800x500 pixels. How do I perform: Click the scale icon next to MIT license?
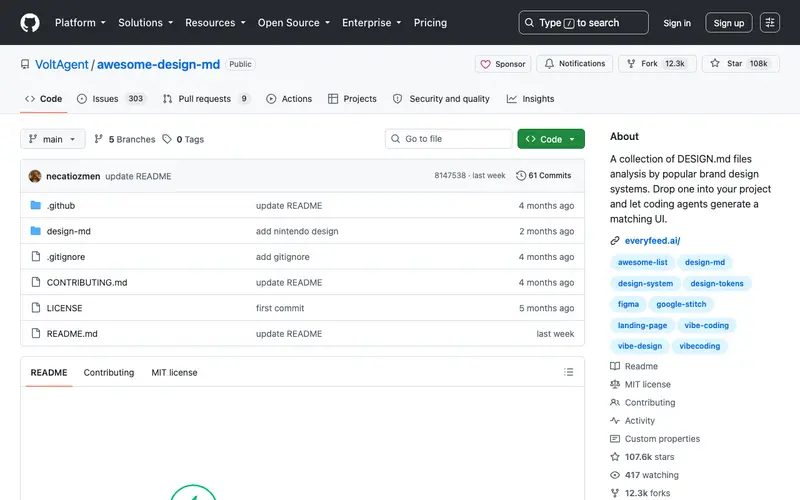click(x=615, y=384)
